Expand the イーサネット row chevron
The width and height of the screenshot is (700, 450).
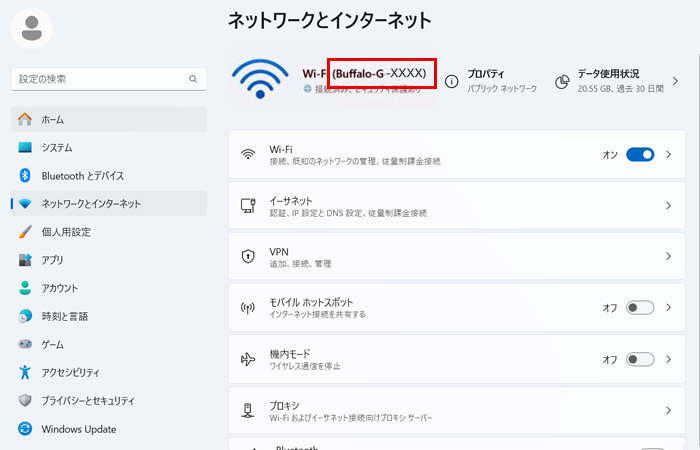point(668,205)
